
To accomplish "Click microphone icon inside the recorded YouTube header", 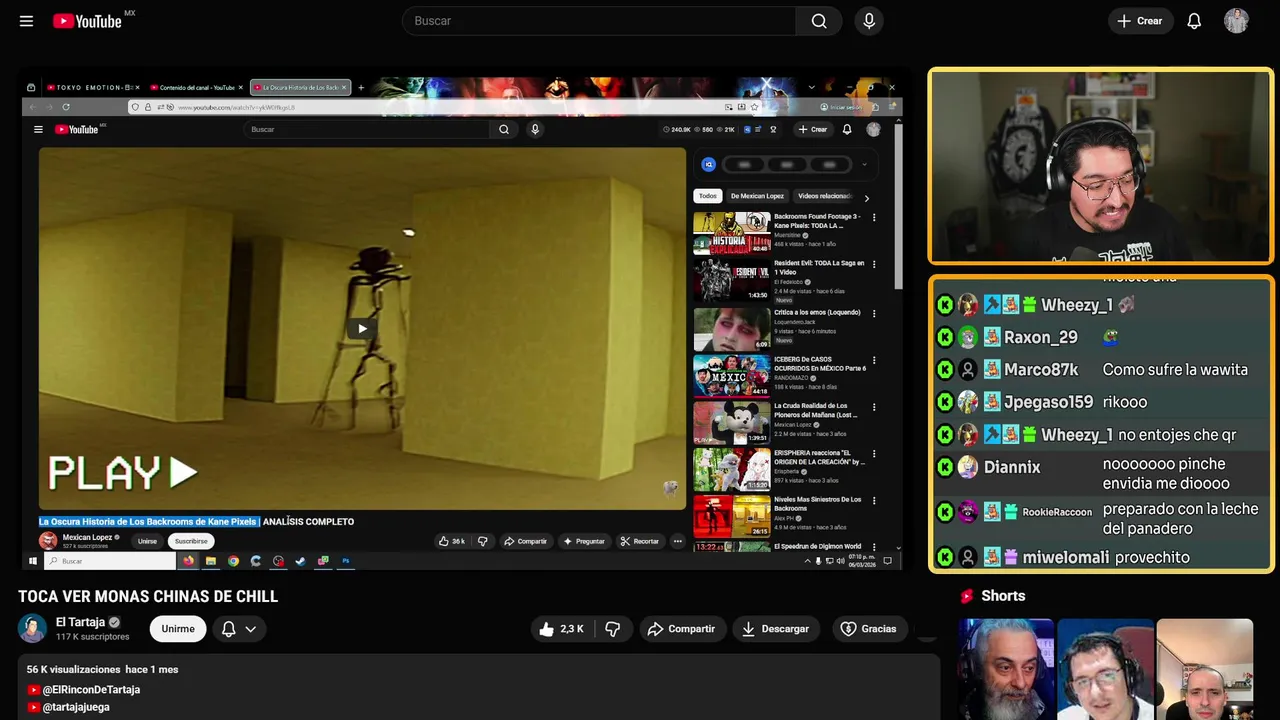I will [535, 129].
